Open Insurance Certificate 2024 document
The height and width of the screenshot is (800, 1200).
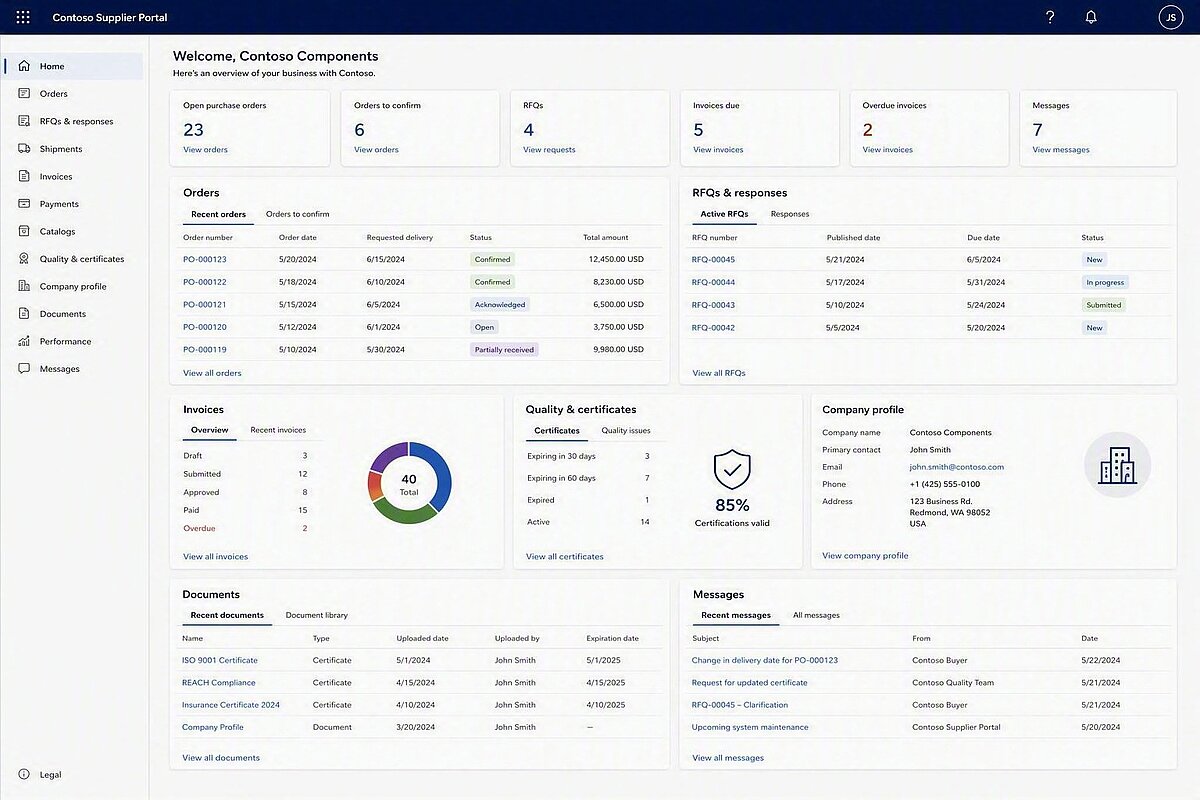coord(231,705)
